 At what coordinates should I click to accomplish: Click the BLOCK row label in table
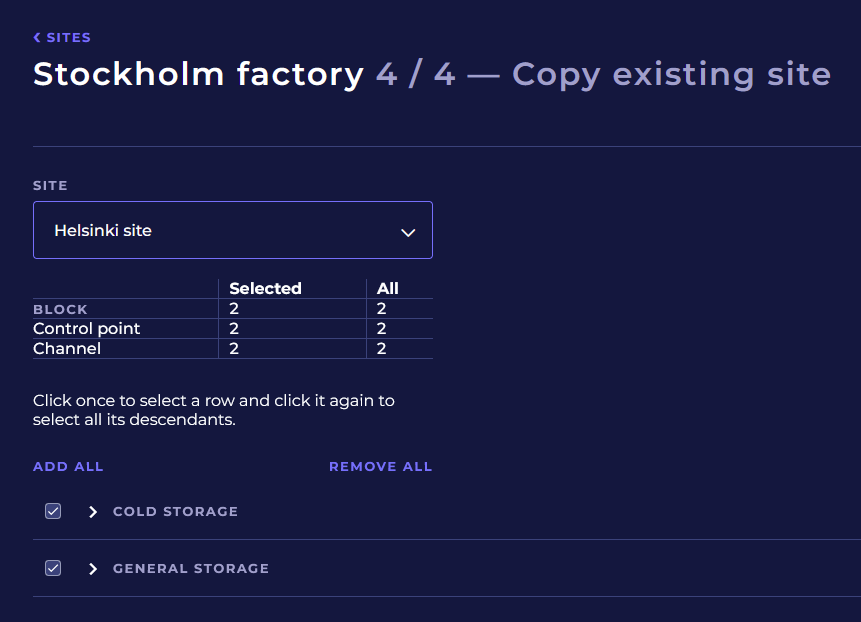click(x=60, y=310)
